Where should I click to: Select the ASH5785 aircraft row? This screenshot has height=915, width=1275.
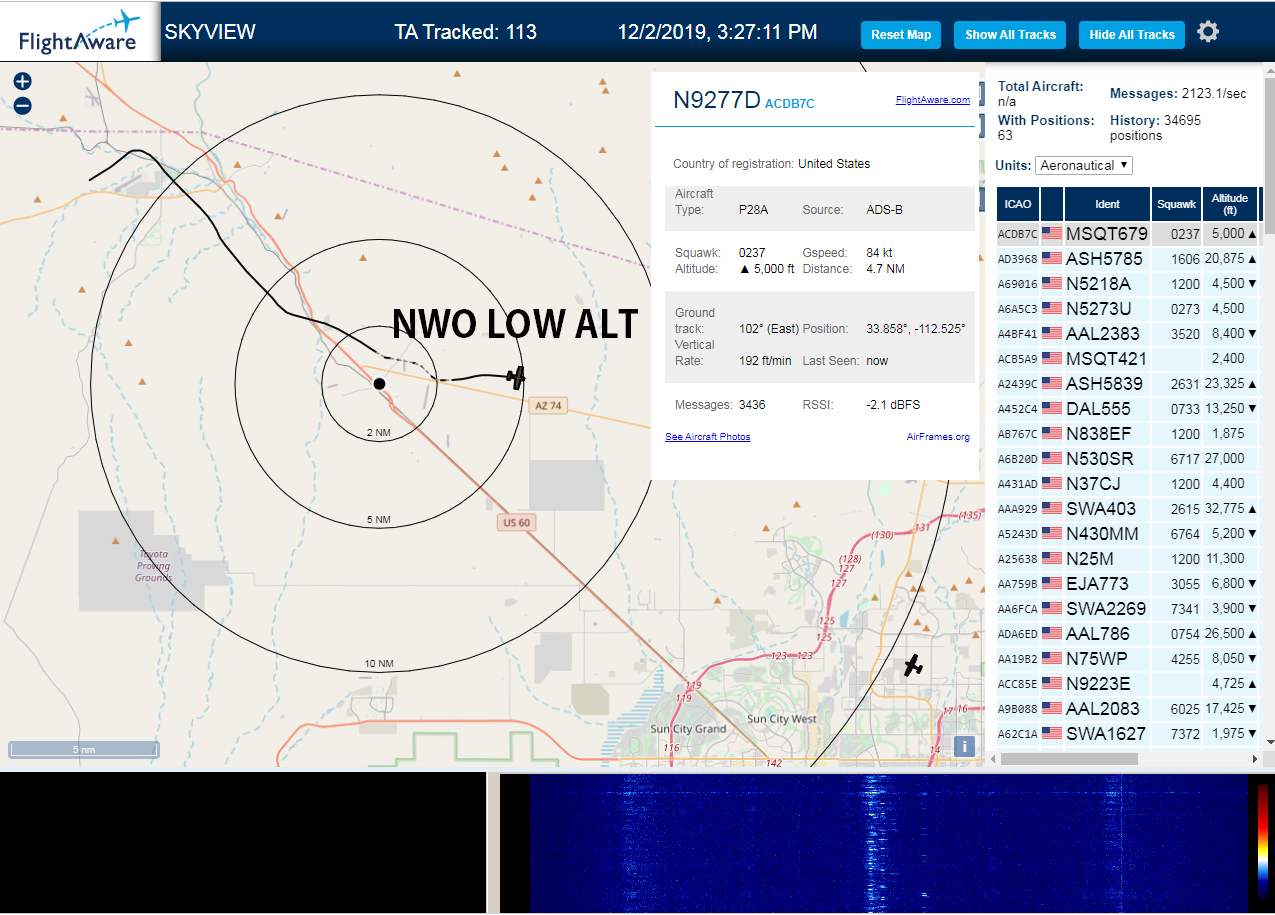tap(1128, 259)
